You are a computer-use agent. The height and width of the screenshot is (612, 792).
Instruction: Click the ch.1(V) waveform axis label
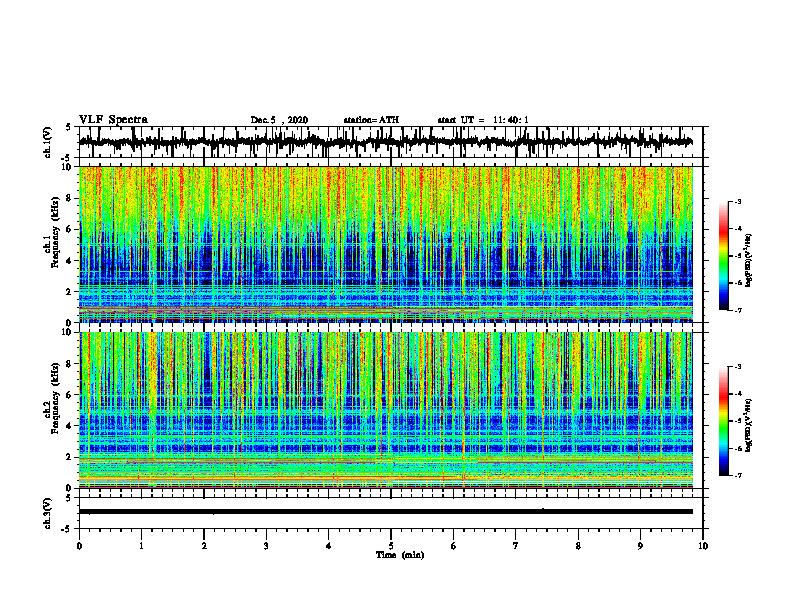48,142
